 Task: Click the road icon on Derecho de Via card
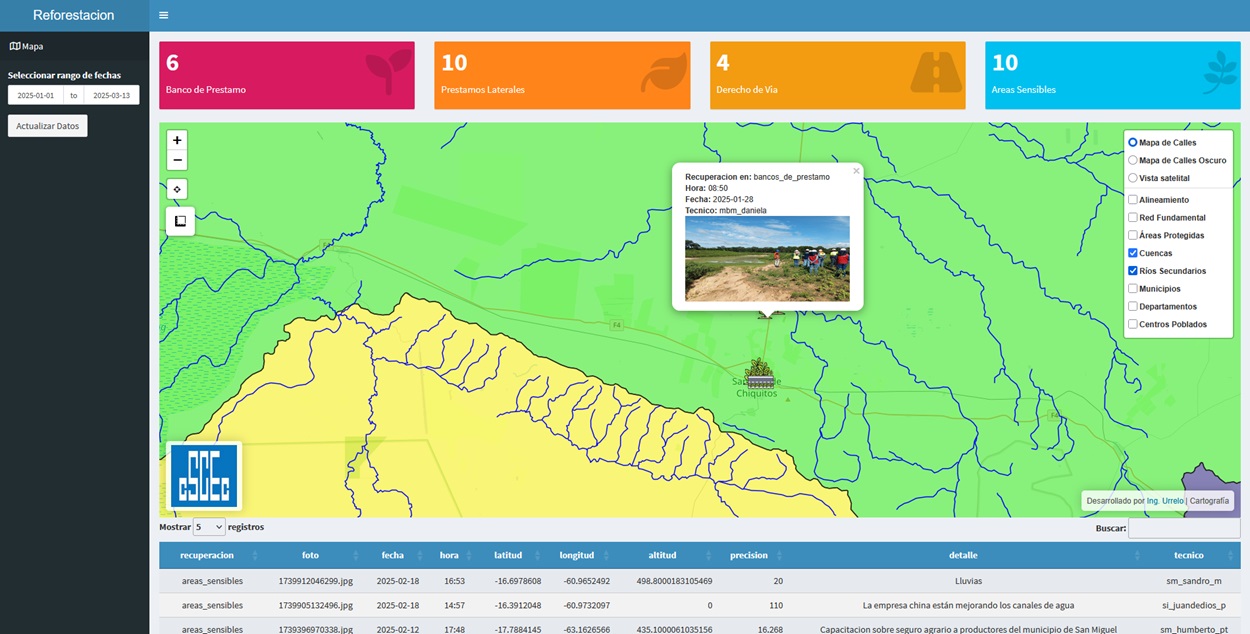[936, 72]
